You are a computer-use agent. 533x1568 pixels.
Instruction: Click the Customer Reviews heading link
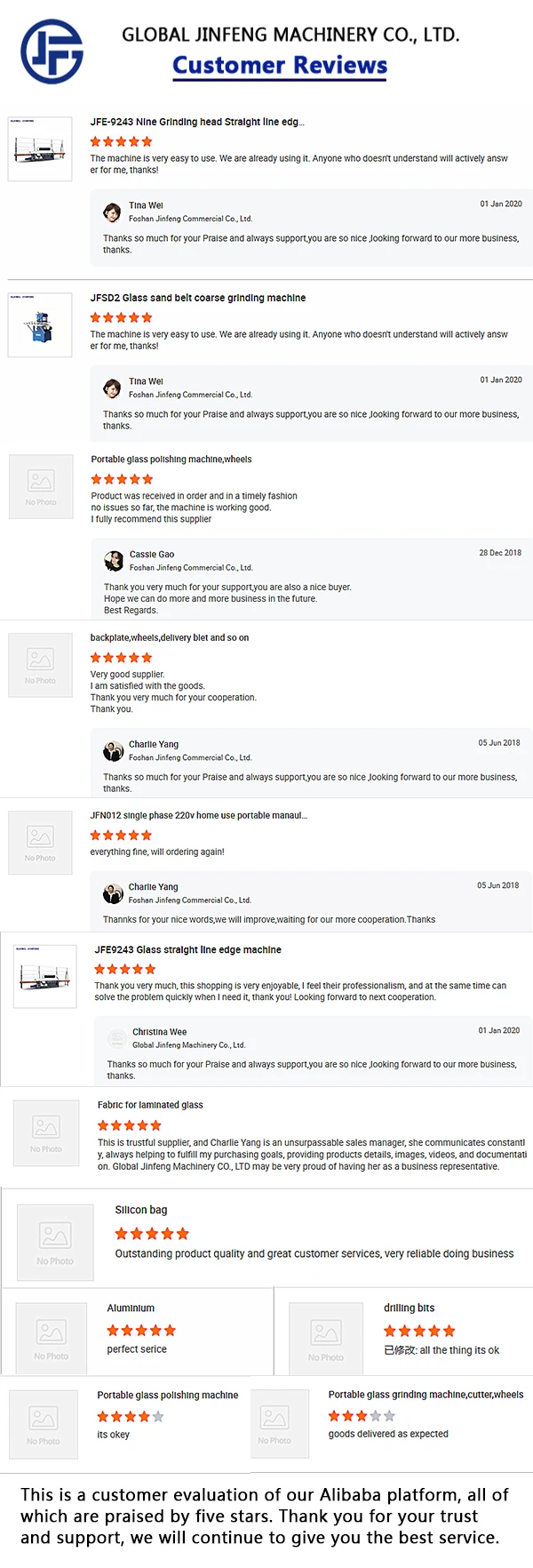(280, 66)
